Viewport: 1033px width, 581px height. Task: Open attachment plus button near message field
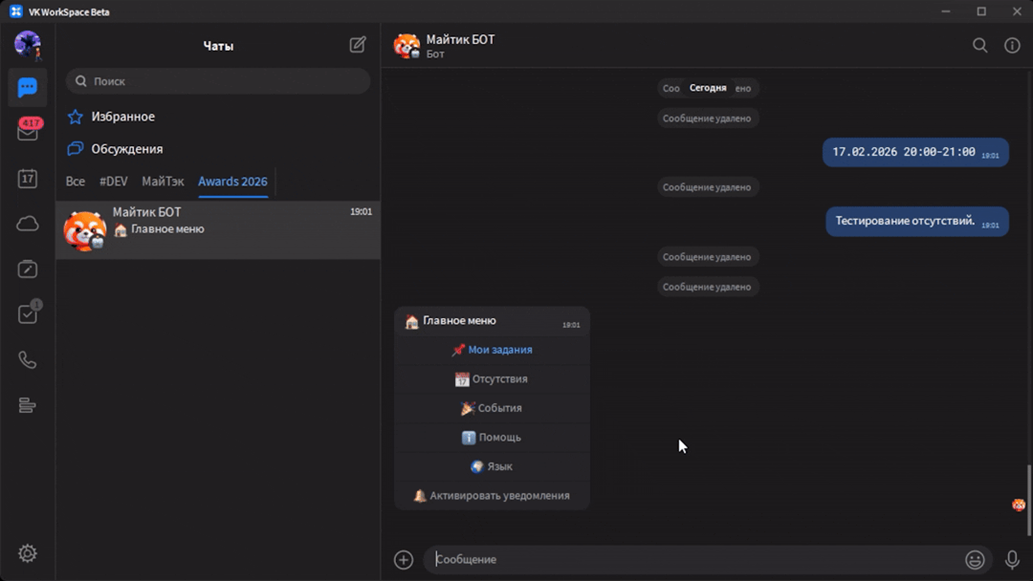point(404,560)
